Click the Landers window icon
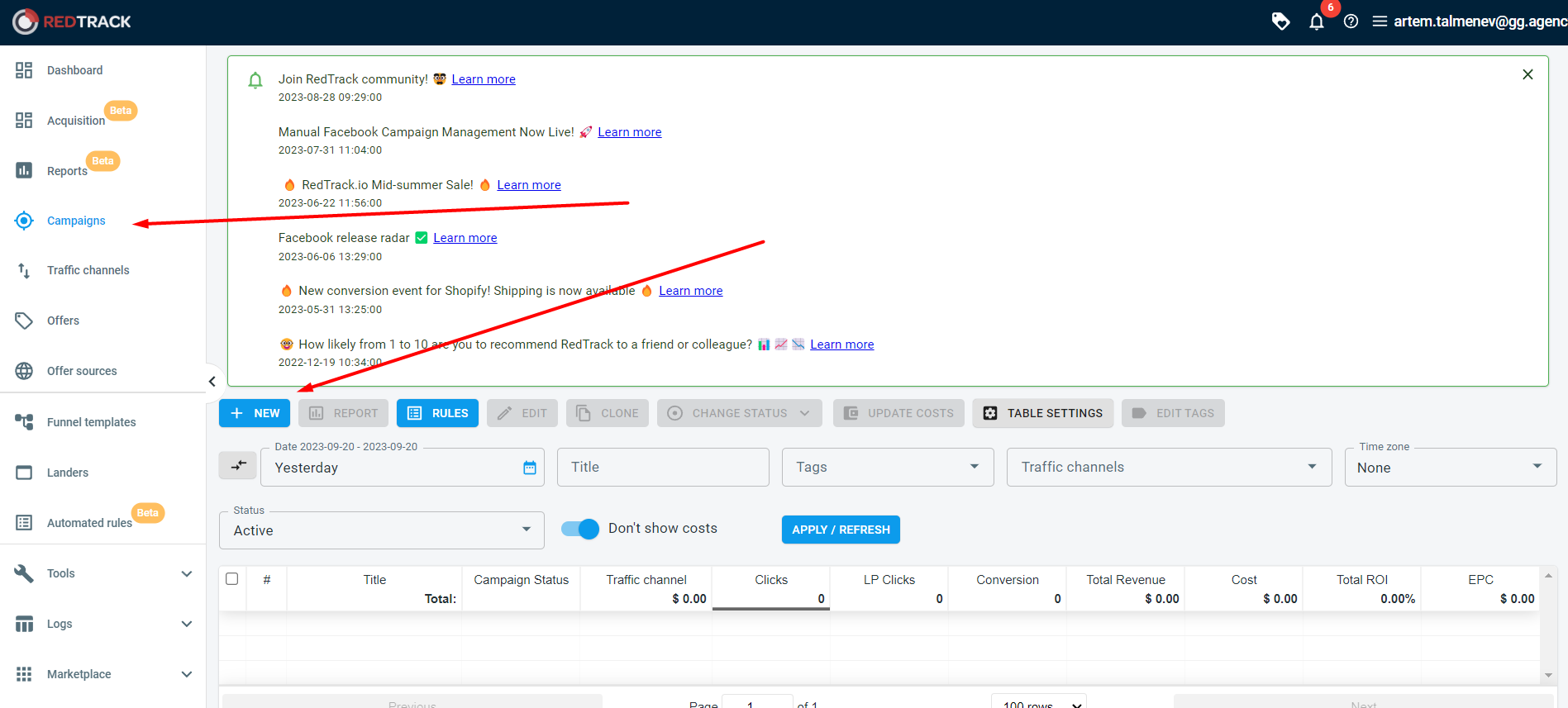 pyautogui.click(x=24, y=473)
